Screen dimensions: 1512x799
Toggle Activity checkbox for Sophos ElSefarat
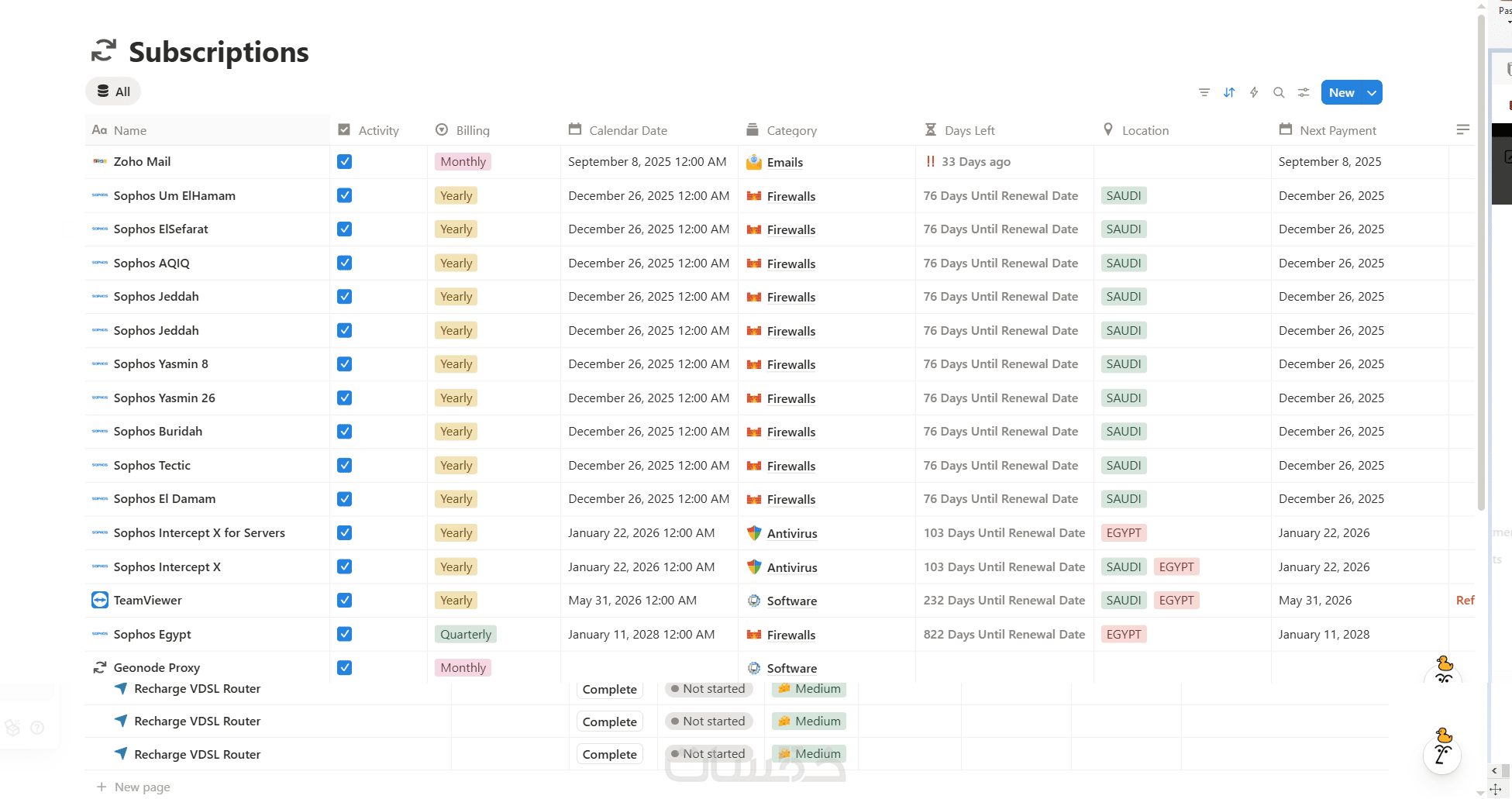(345, 229)
